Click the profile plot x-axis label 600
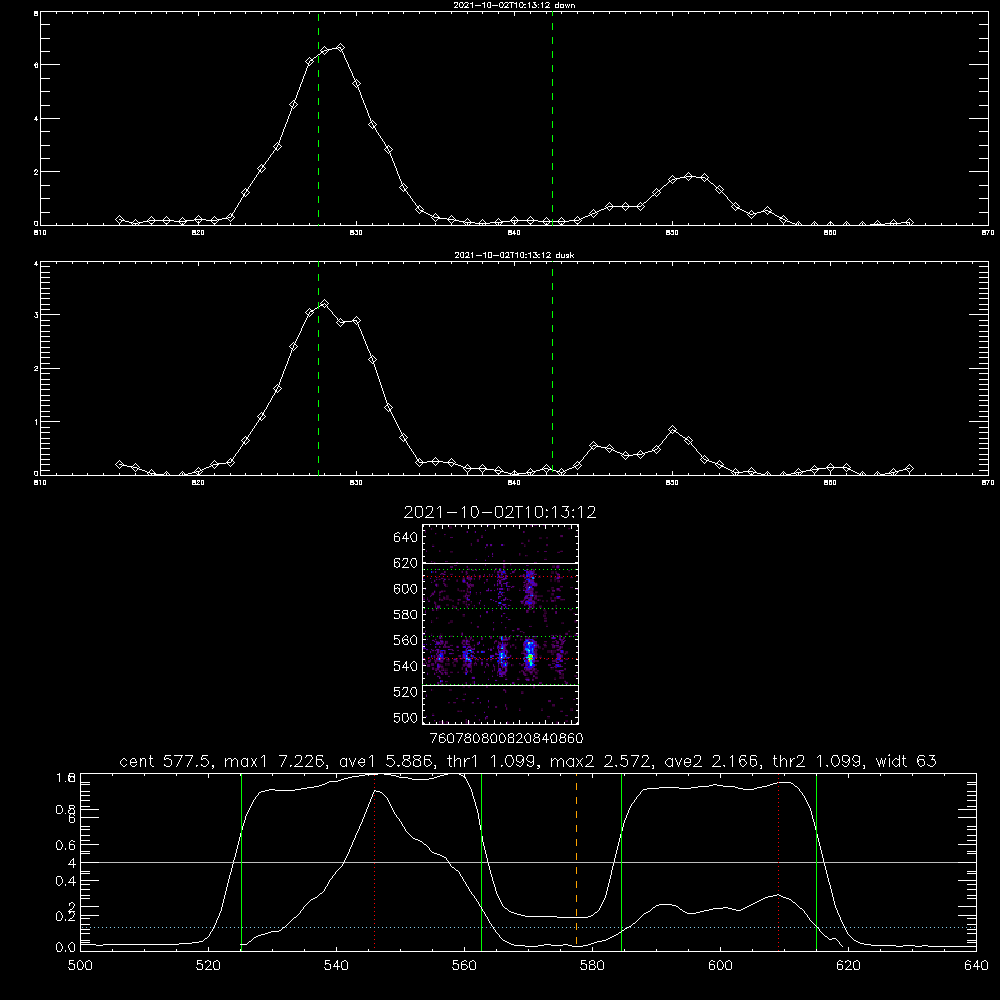This screenshot has width=1000, height=1000. (x=720, y=966)
